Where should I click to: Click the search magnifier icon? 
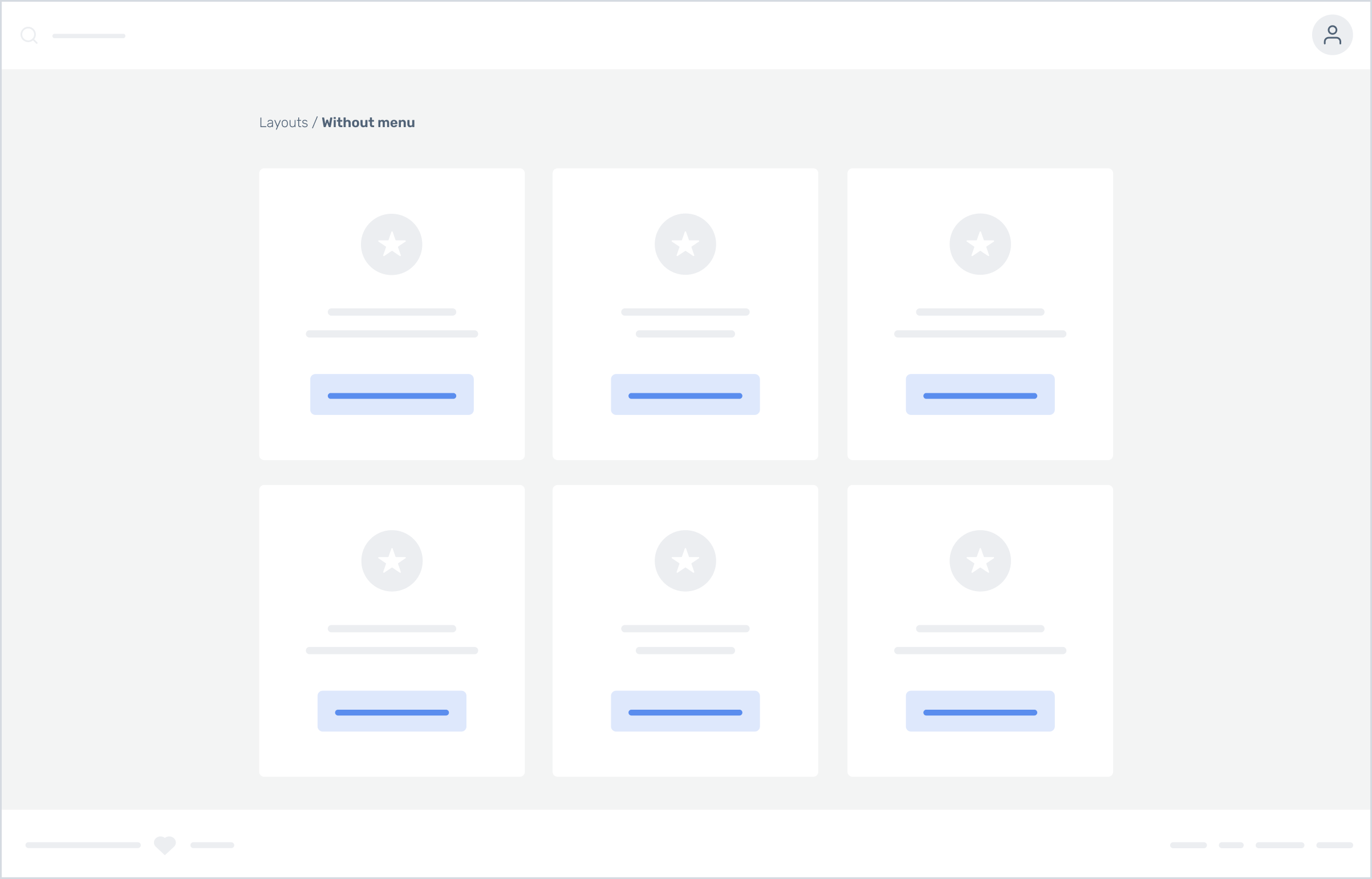pos(29,35)
